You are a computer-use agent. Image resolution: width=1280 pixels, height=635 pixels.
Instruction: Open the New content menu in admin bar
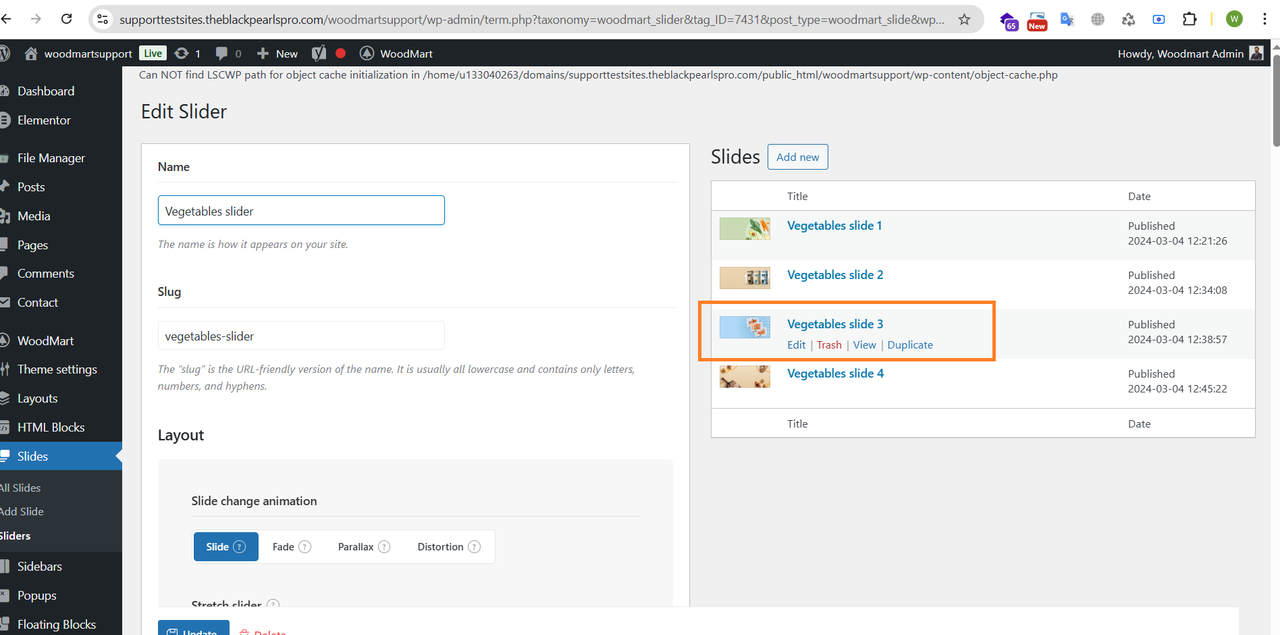coord(277,53)
